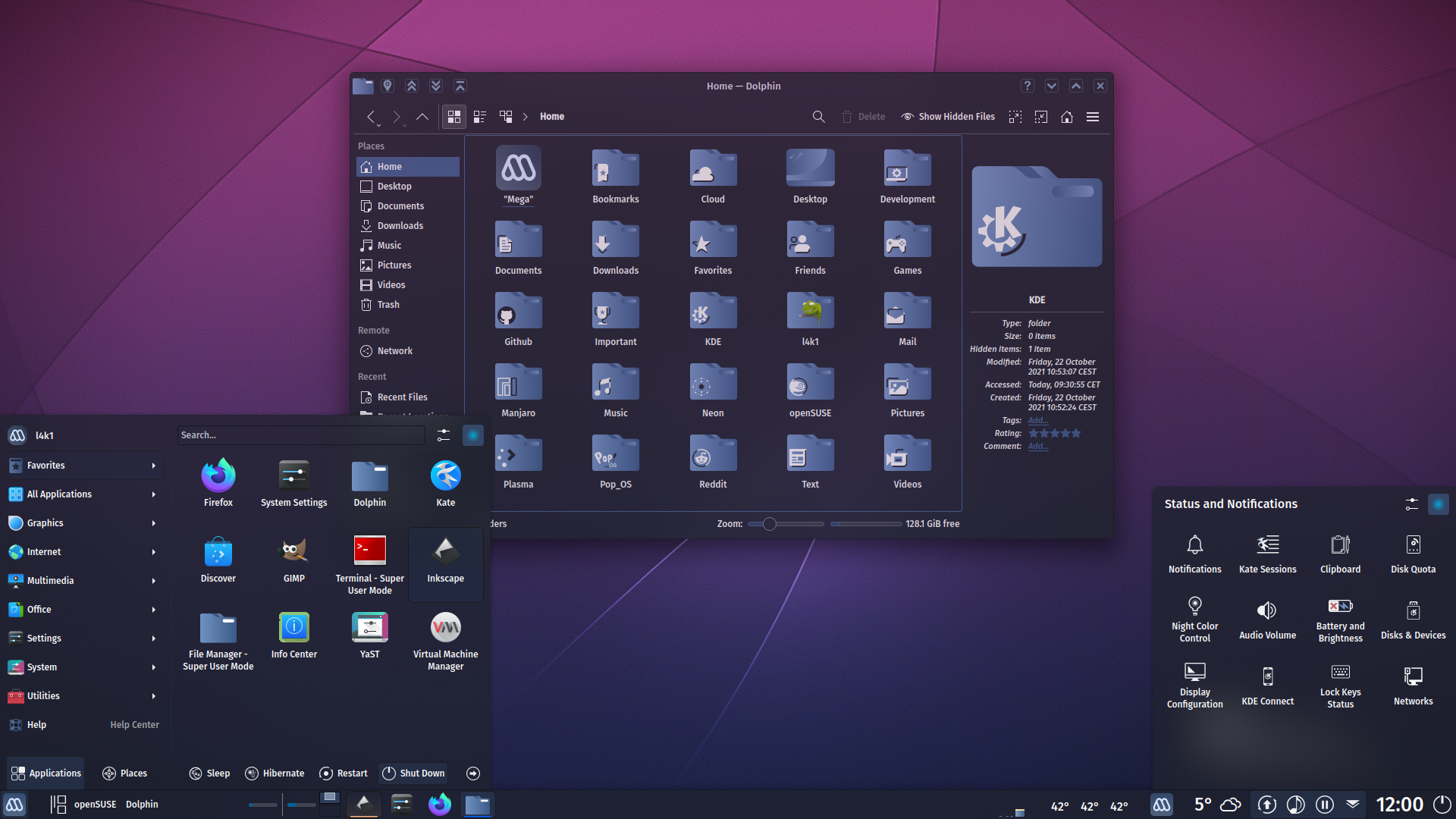1456x819 pixels.
Task: Toggle pin button on application launcher
Action: tap(473, 435)
